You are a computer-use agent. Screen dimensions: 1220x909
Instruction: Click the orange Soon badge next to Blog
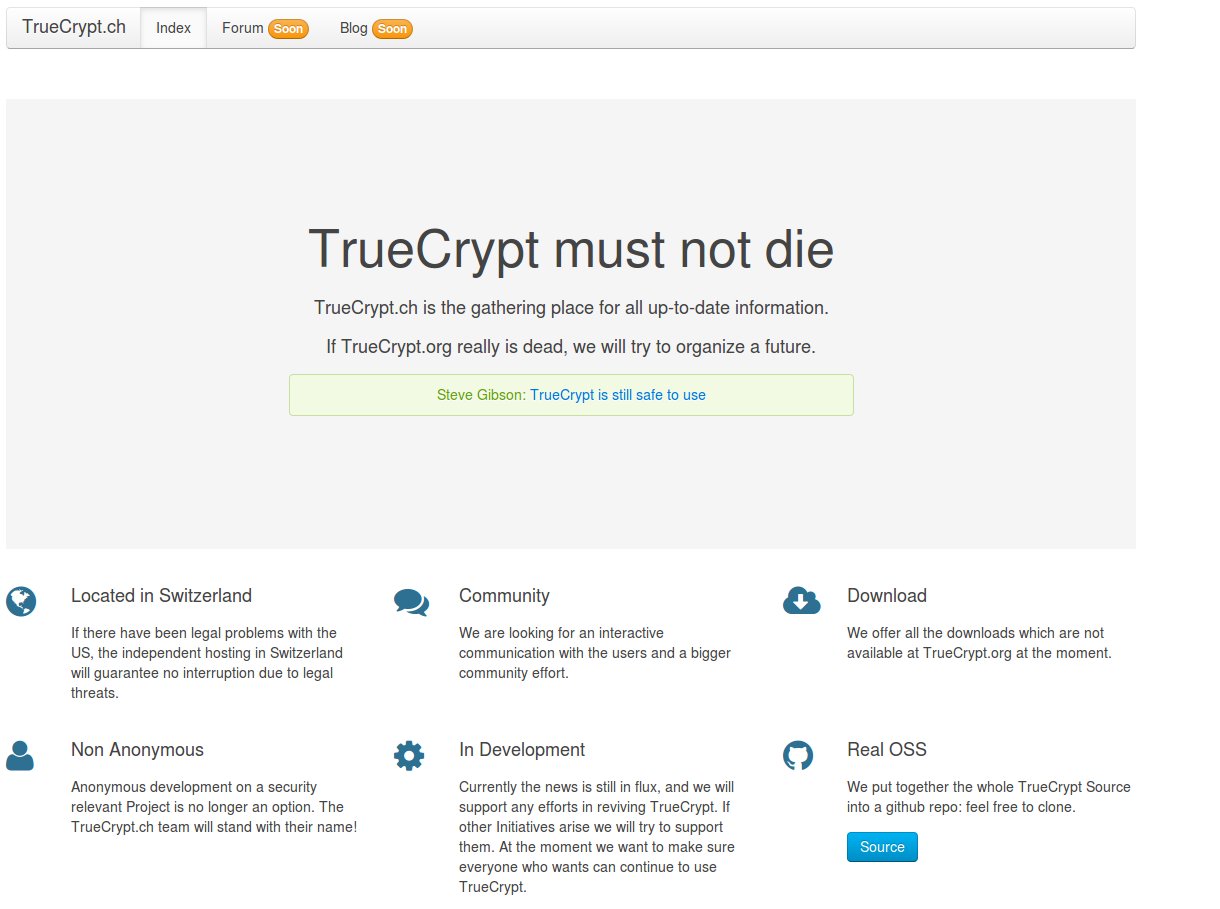tap(392, 29)
